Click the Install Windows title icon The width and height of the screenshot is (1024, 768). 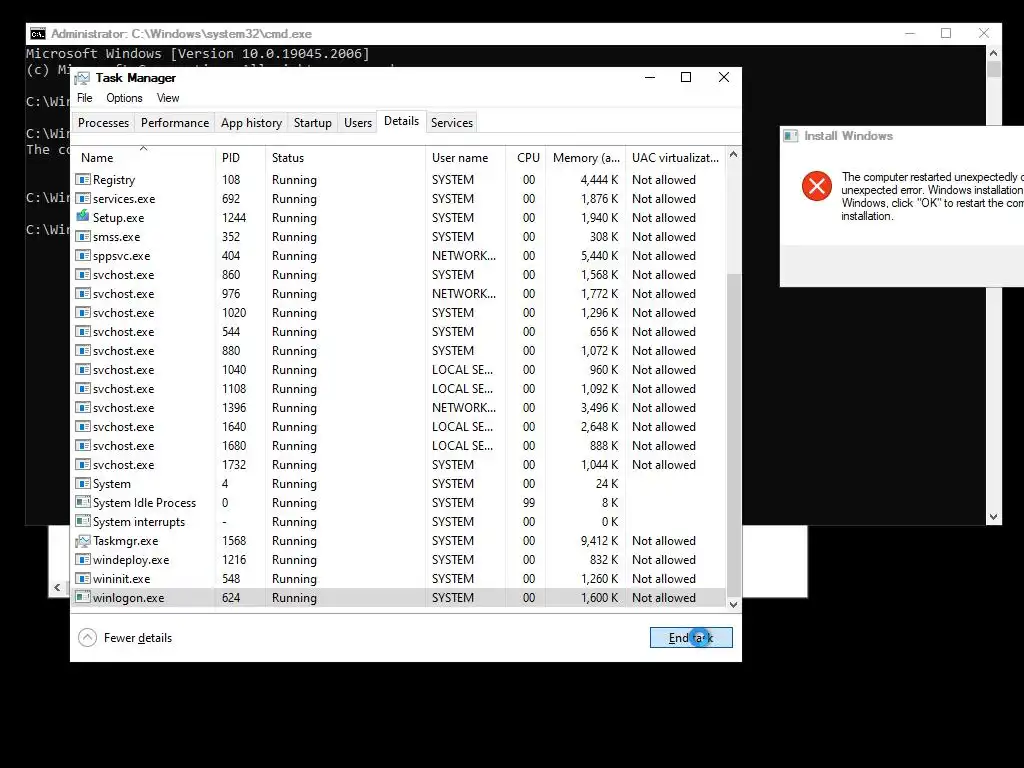coord(791,136)
